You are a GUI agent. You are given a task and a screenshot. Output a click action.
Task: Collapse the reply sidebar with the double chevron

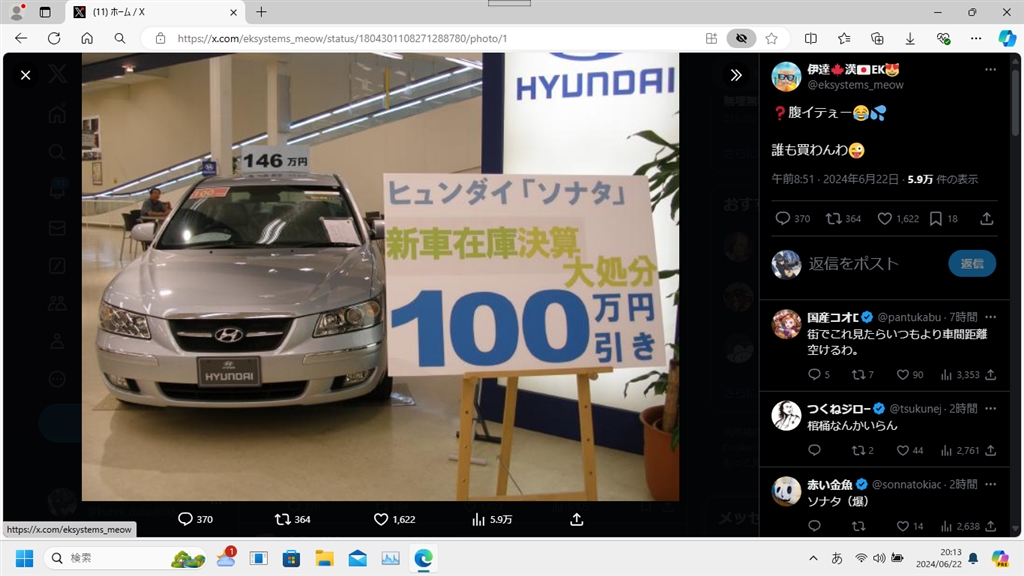point(736,75)
